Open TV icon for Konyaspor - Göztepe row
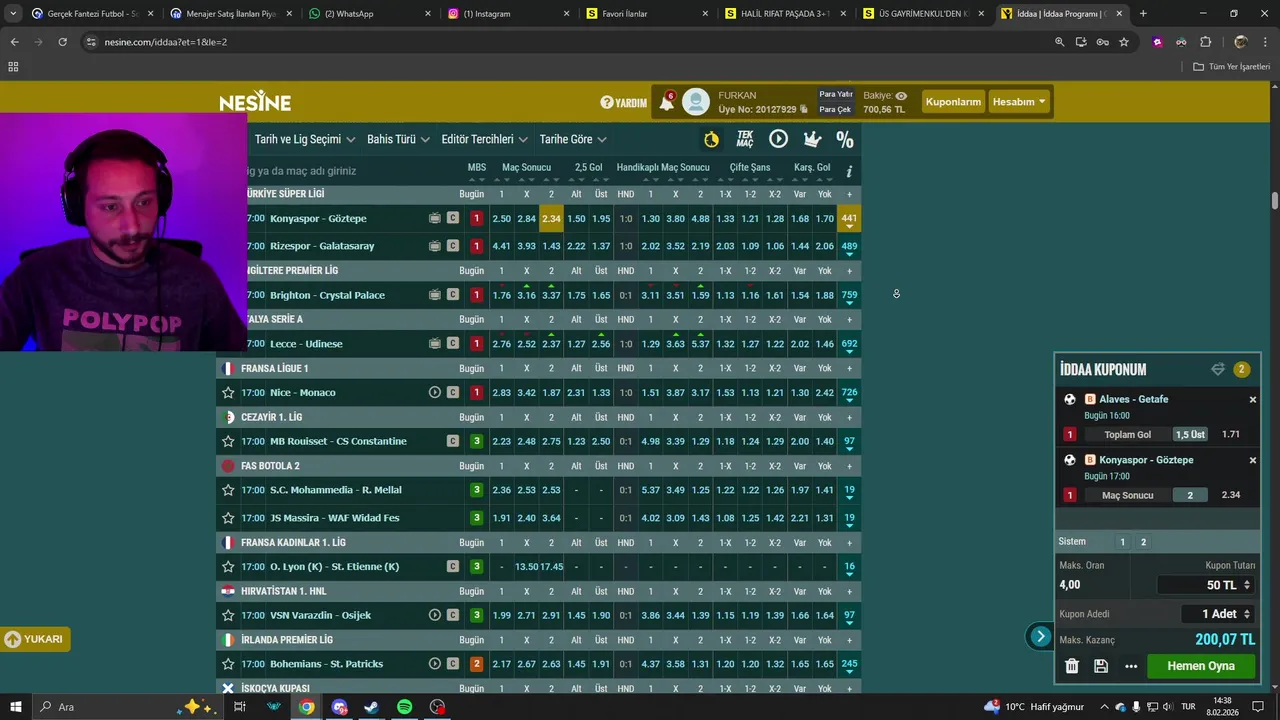 click(435, 218)
